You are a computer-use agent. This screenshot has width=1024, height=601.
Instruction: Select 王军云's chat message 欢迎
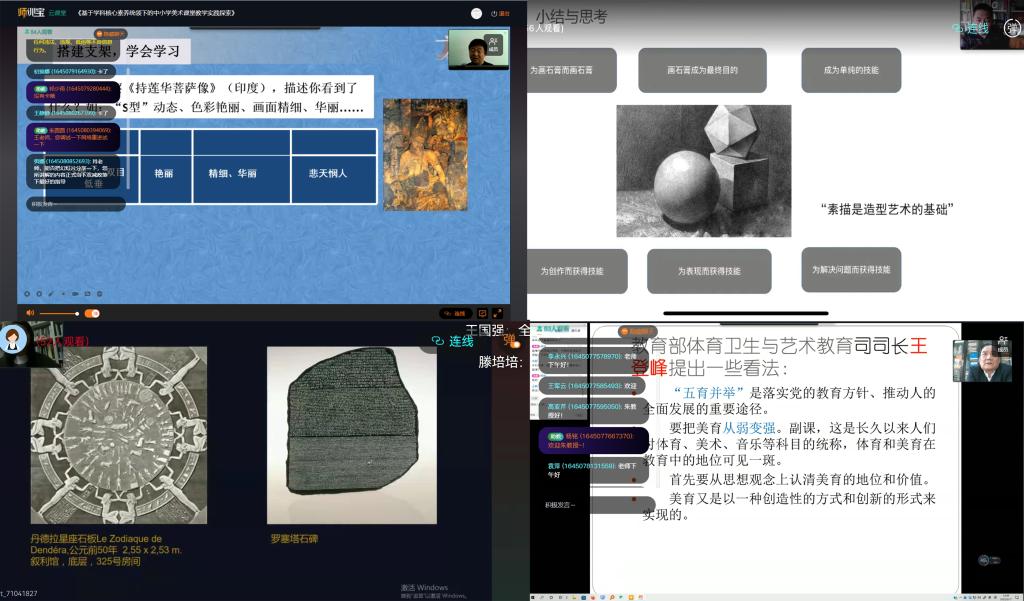pyautogui.click(x=592, y=386)
